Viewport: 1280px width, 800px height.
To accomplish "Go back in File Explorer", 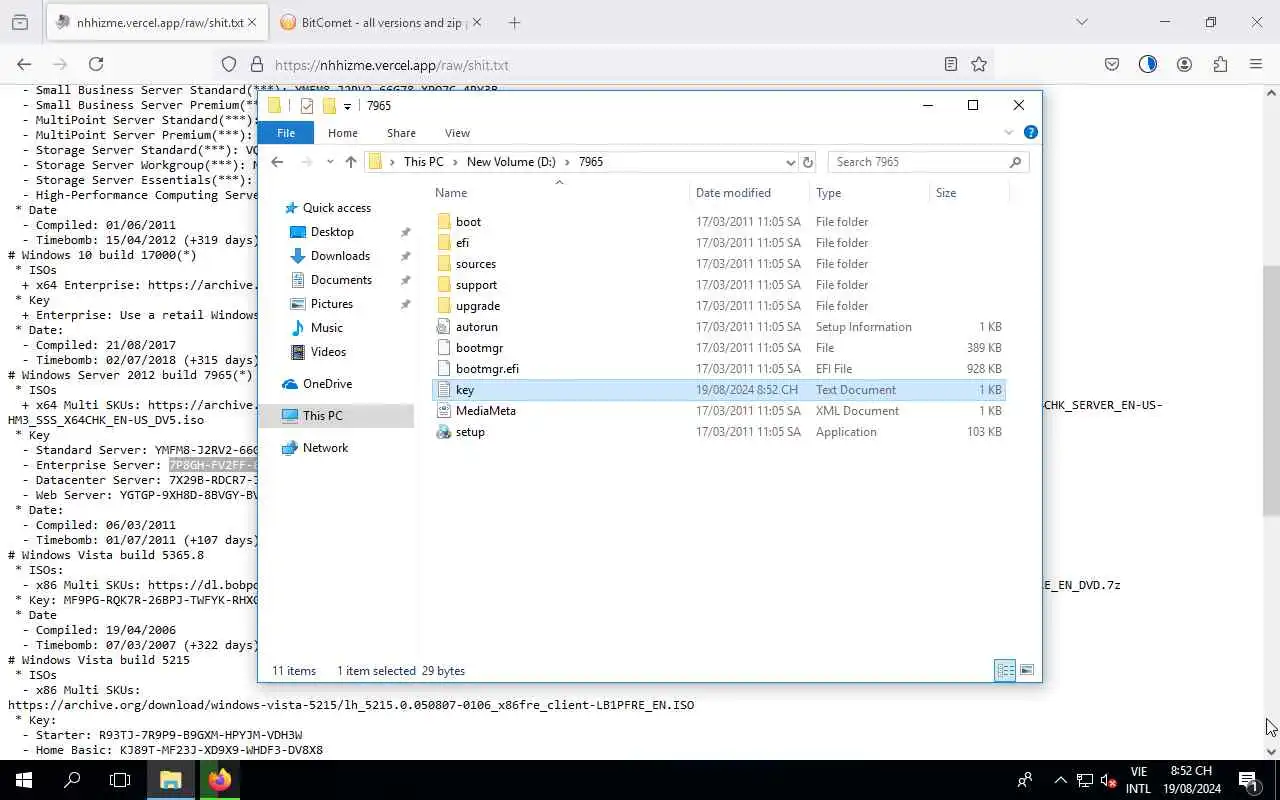I will click(277, 162).
